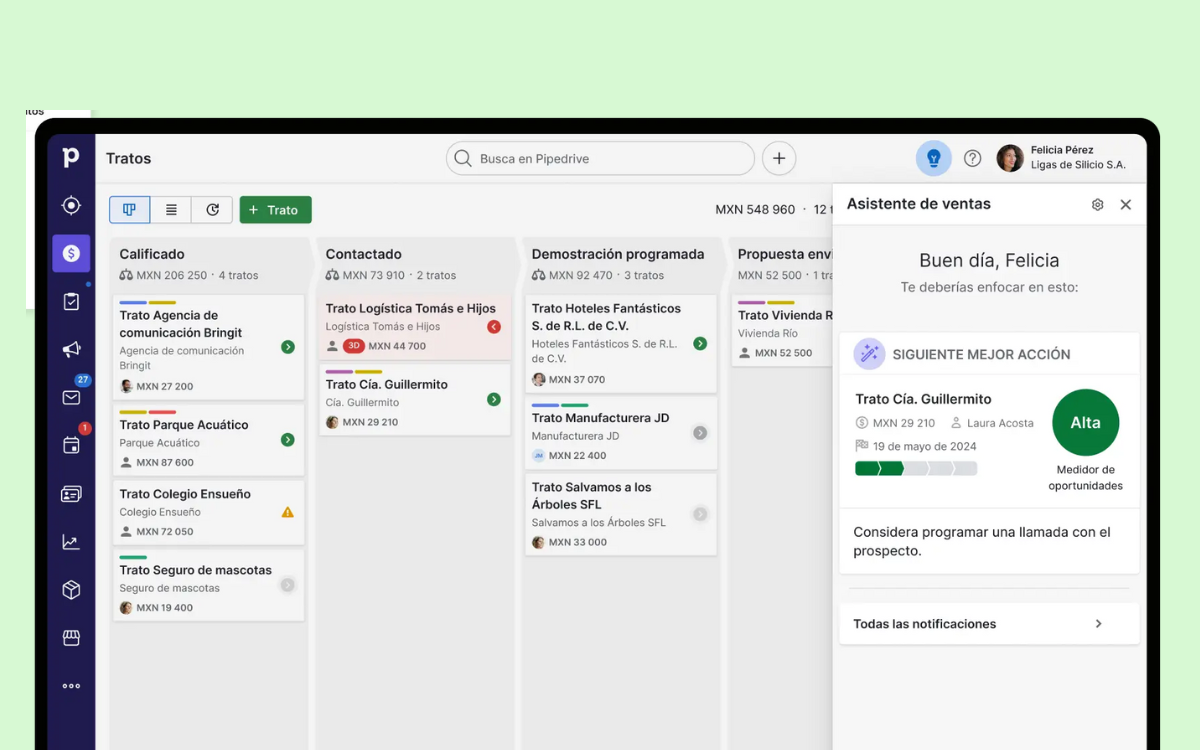1200x750 pixels.
Task: Open the more options ellipsis in sidebar
Action: click(x=71, y=686)
